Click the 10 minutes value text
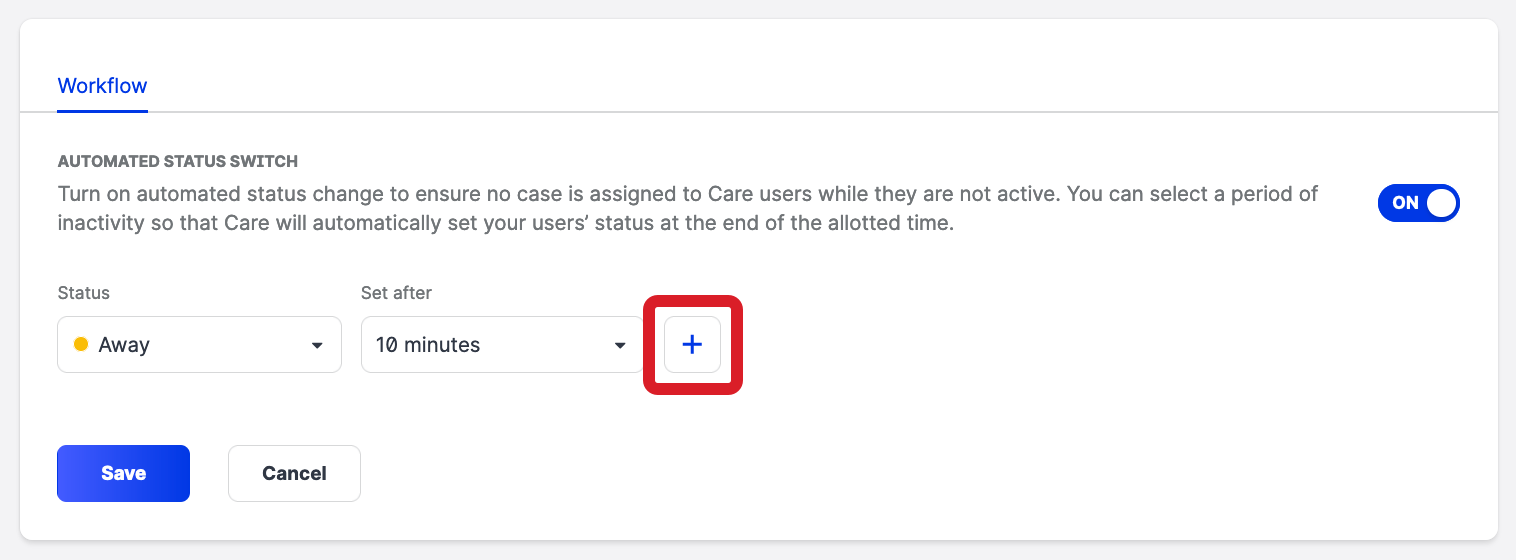 click(x=428, y=345)
